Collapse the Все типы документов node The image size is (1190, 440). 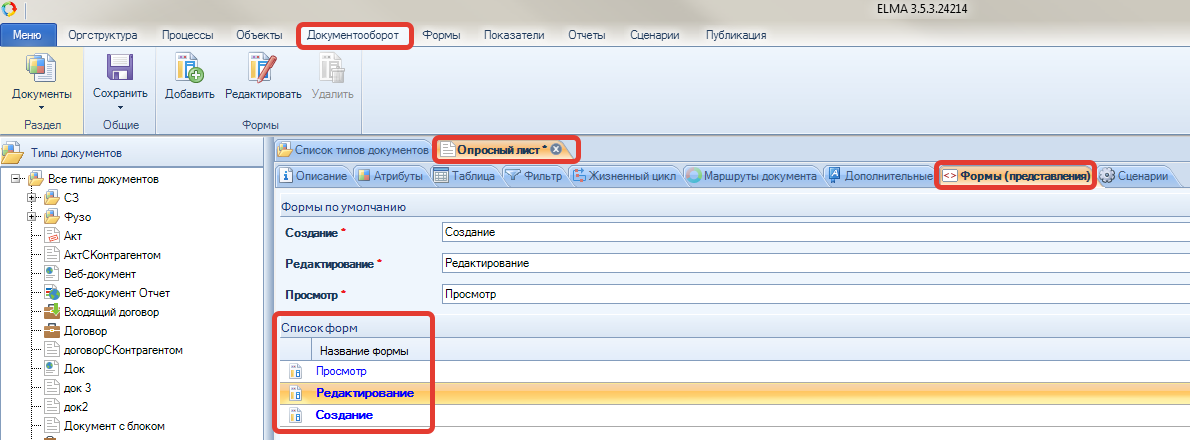(x=17, y=179)
